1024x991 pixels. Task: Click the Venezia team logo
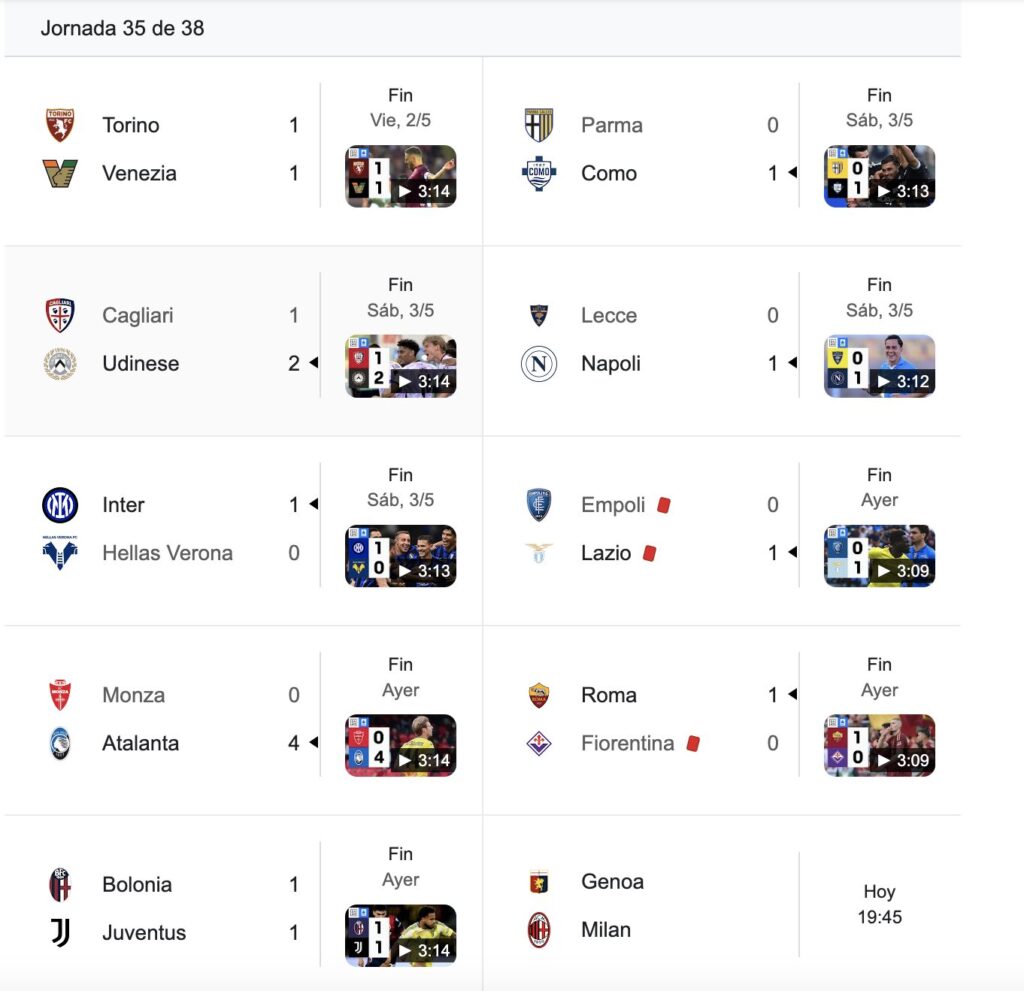click(59, 173)
